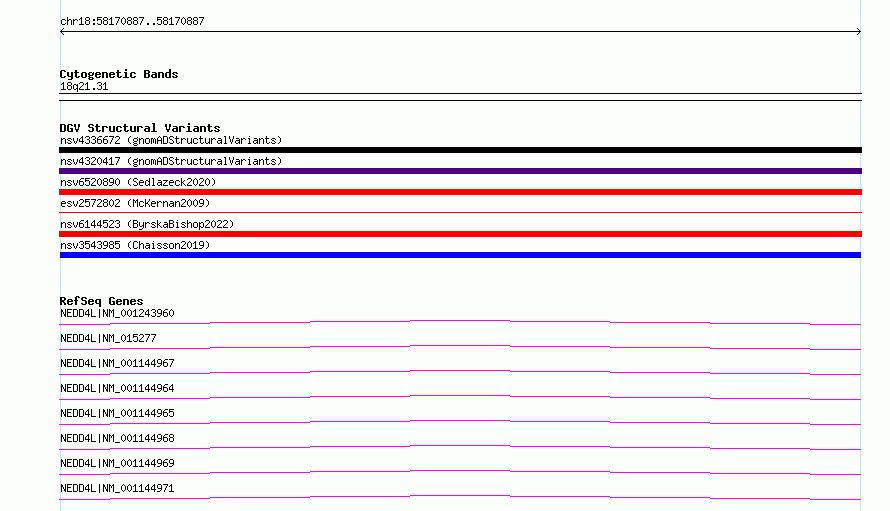Click the red bar for nsv6144523
The width and height of the screenshot is (890, 511).
point(460,234)
